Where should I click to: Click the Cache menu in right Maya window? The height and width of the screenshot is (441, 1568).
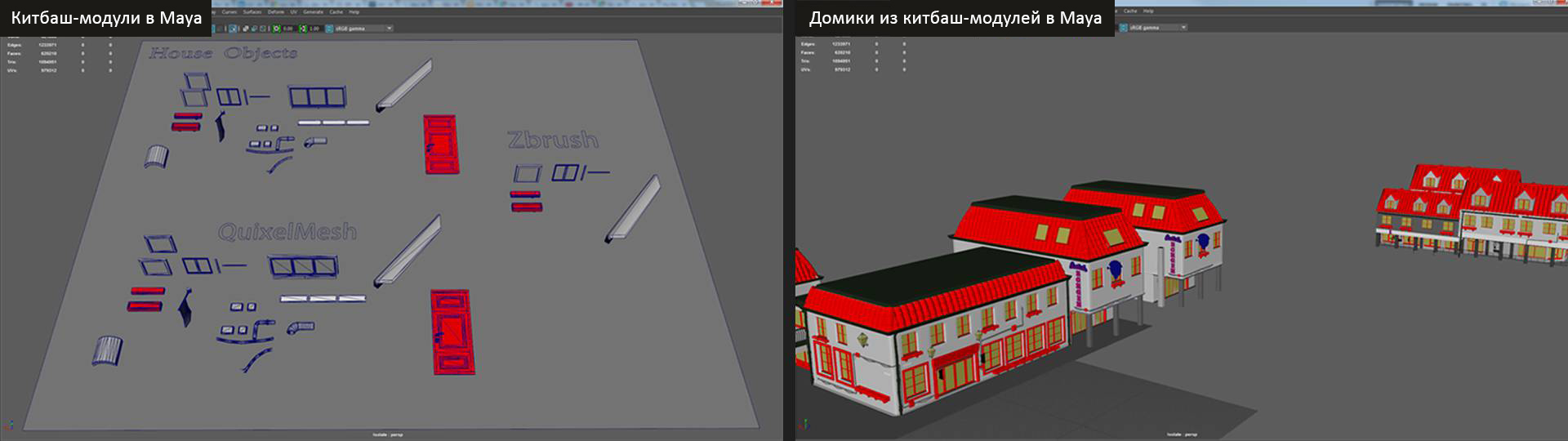(x=1130, y=11)
